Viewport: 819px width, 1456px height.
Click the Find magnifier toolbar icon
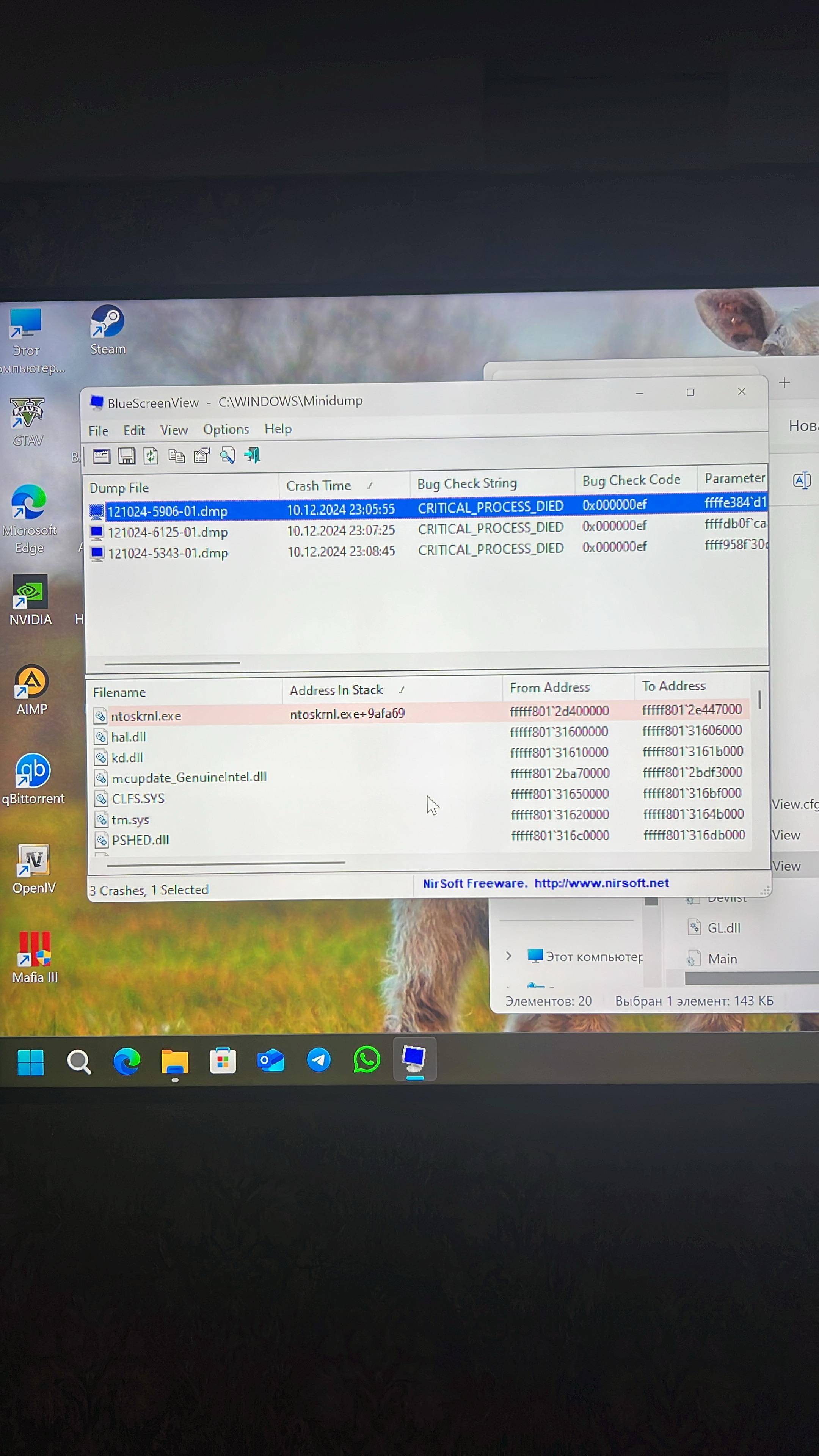[227, 455]
